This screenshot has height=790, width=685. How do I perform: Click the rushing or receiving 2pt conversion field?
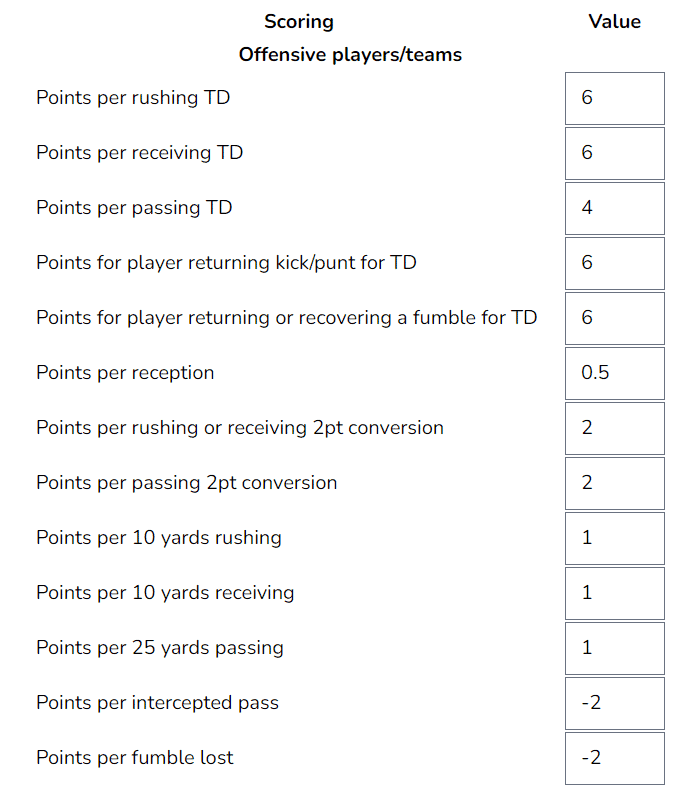[x=614, y=428]
